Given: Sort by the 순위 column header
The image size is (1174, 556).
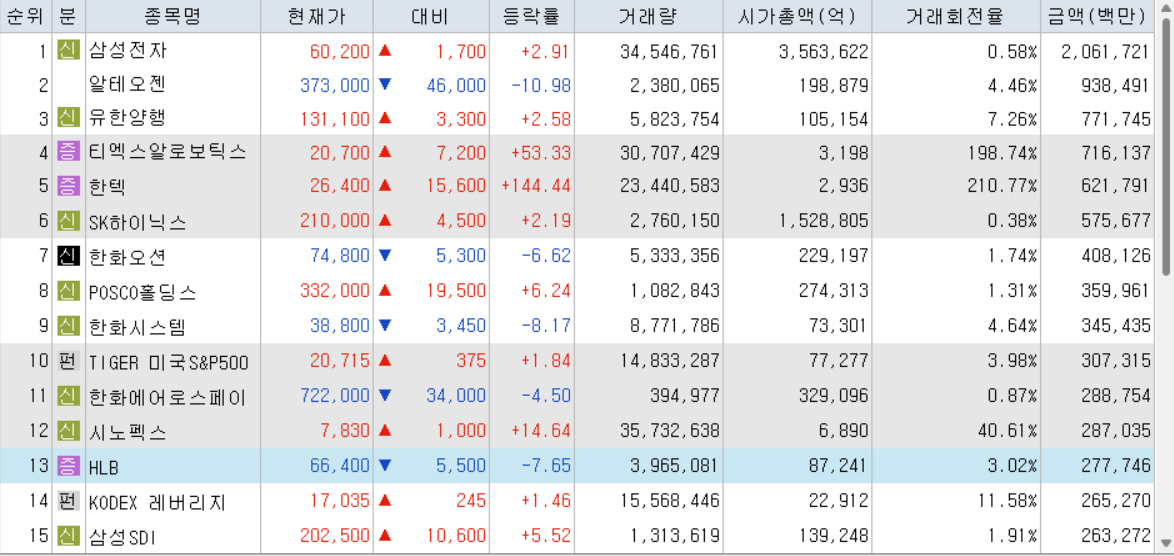Looking at the screenshot, I should click(25, 16).
